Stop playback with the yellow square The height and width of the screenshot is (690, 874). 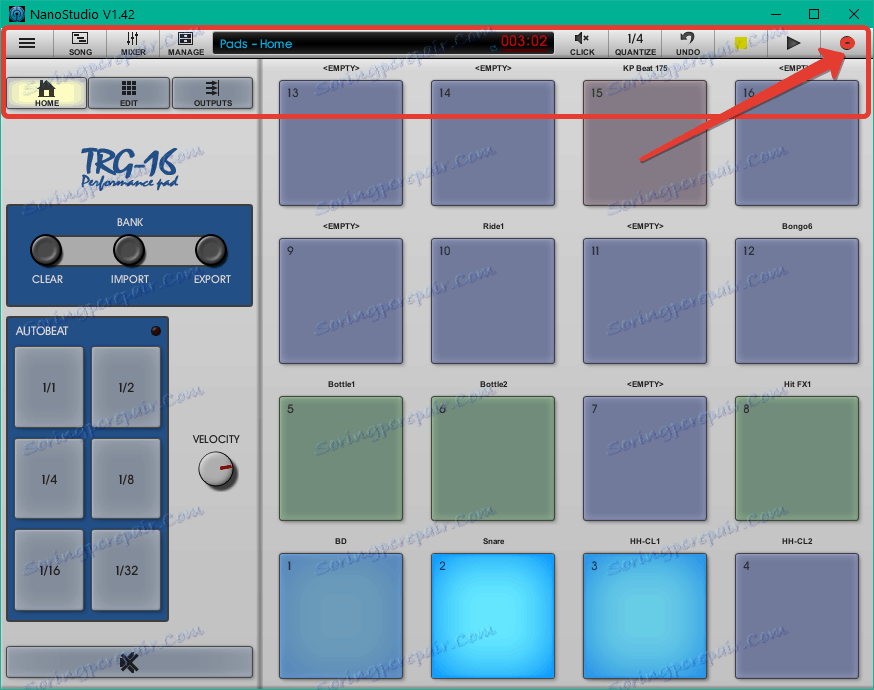[740, 43]
